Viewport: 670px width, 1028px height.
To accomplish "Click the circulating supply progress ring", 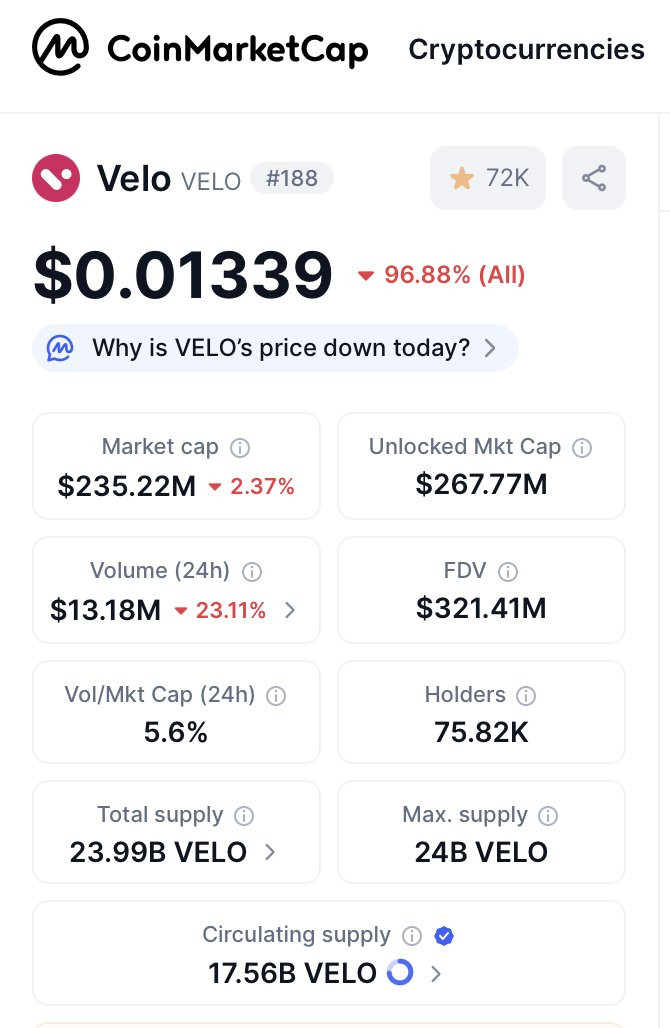I will click(400, 972).
